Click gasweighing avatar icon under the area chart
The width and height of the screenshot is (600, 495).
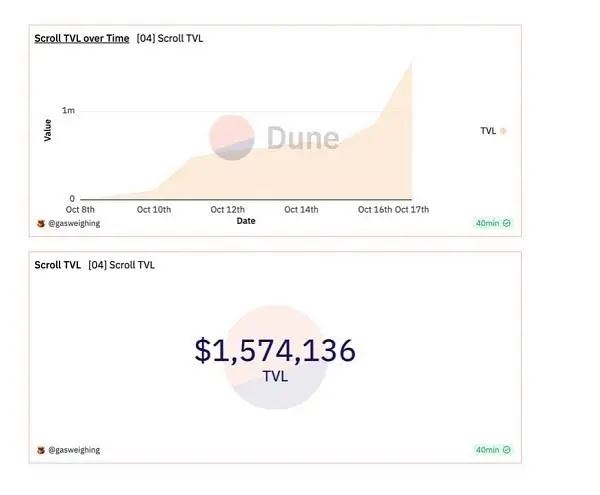point(40,224)
